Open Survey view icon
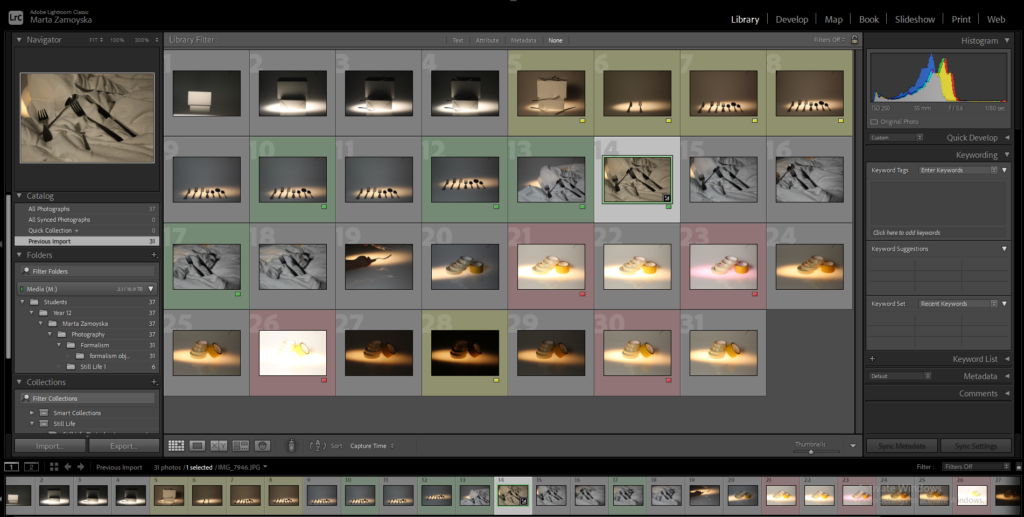1024x517 pixels. [x=240, y=446]
